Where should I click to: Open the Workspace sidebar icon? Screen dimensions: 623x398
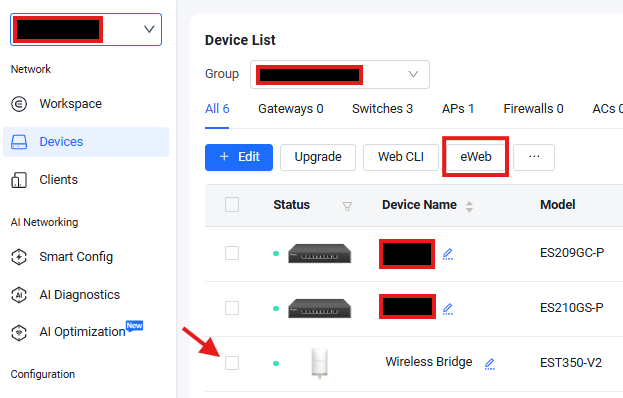(19, 104)
